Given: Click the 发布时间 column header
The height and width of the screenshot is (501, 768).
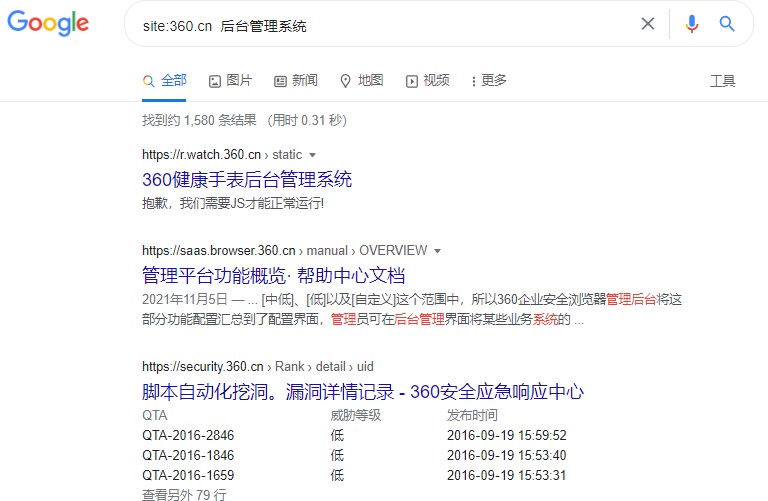Looking at the screenshot, I should coord(472,415).
